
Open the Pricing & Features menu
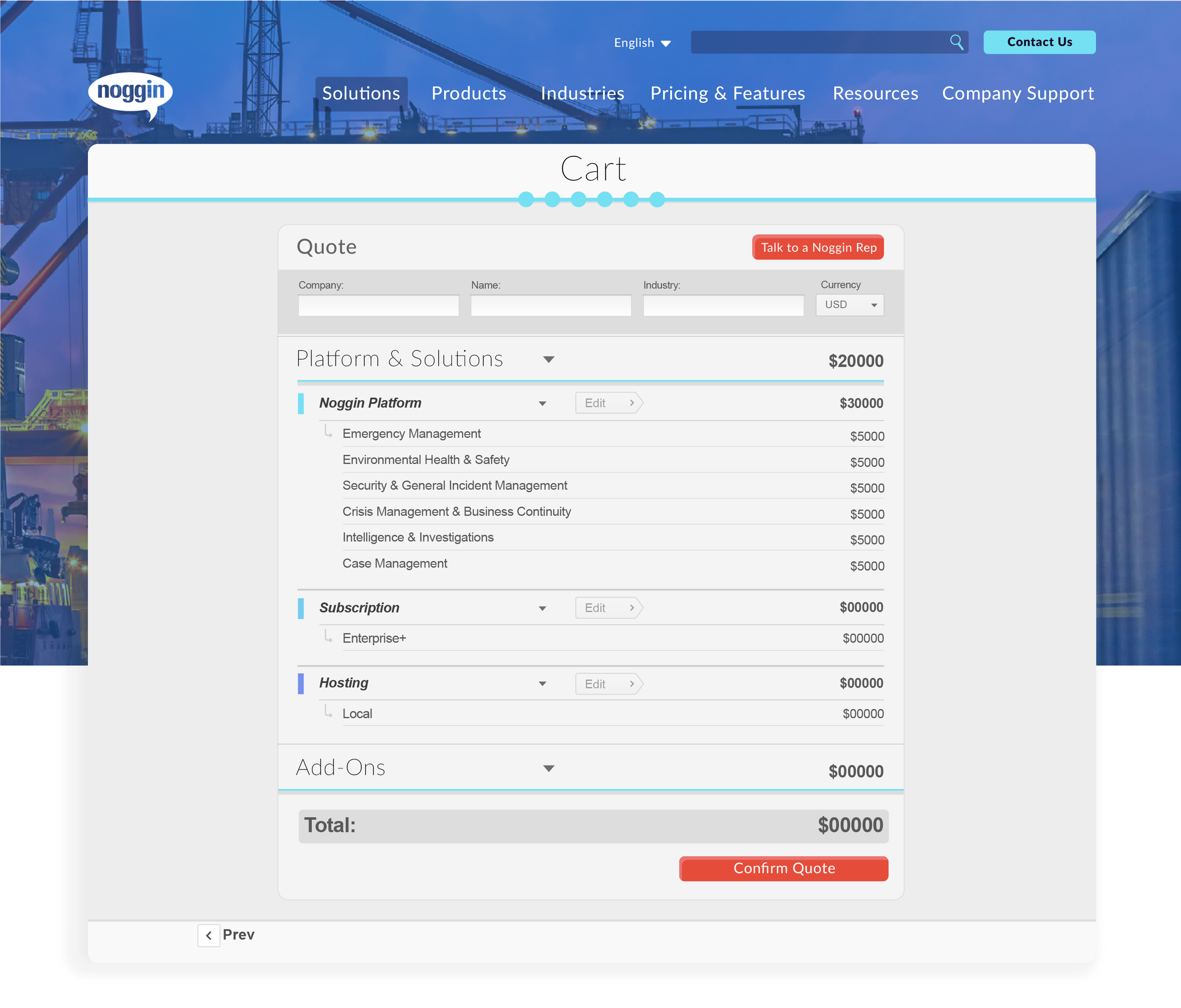(x=728, y=93)
